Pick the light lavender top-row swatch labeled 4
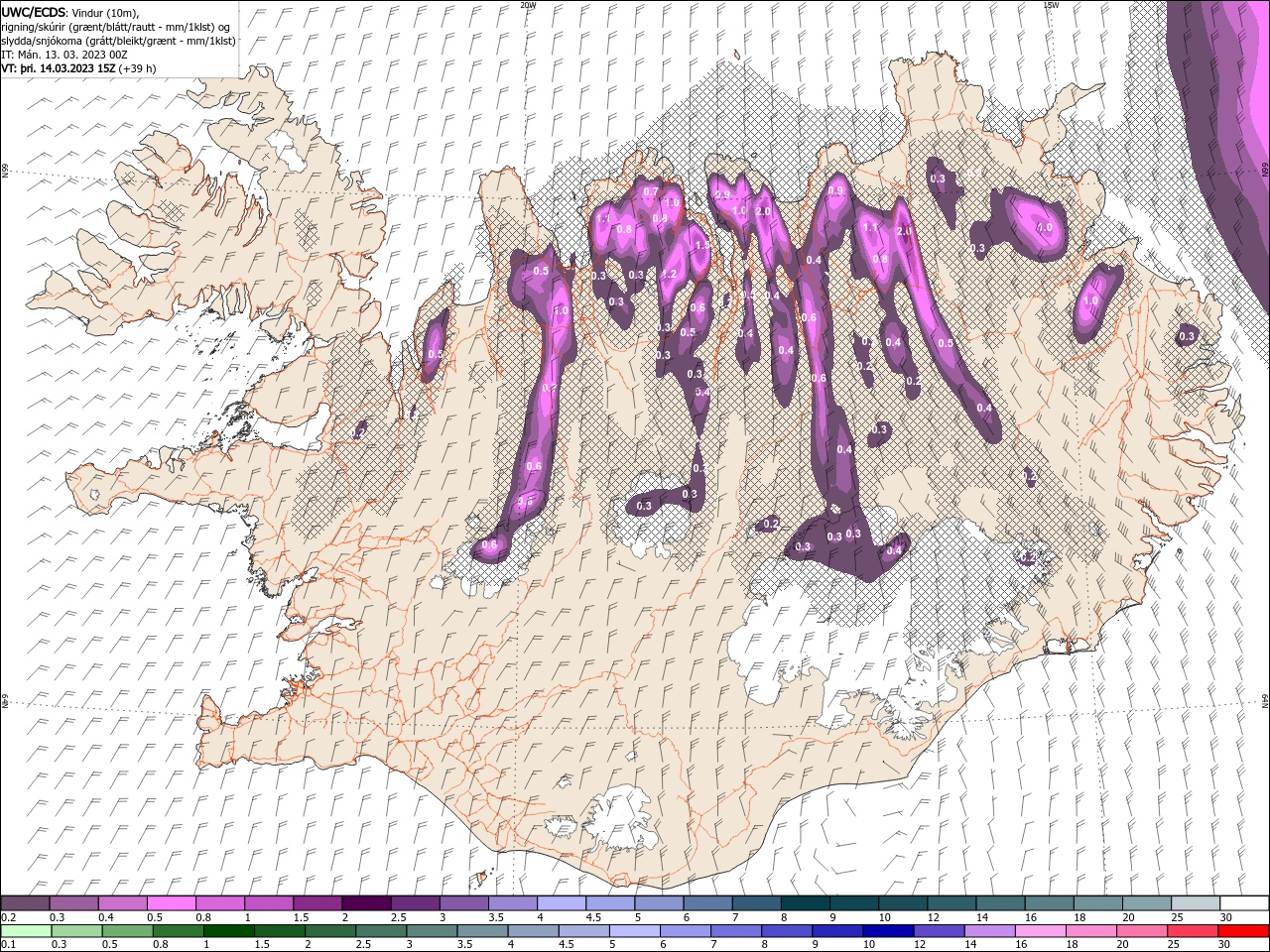The width and height of the screenshot is (1270, 952). click(x=562, y=903)
